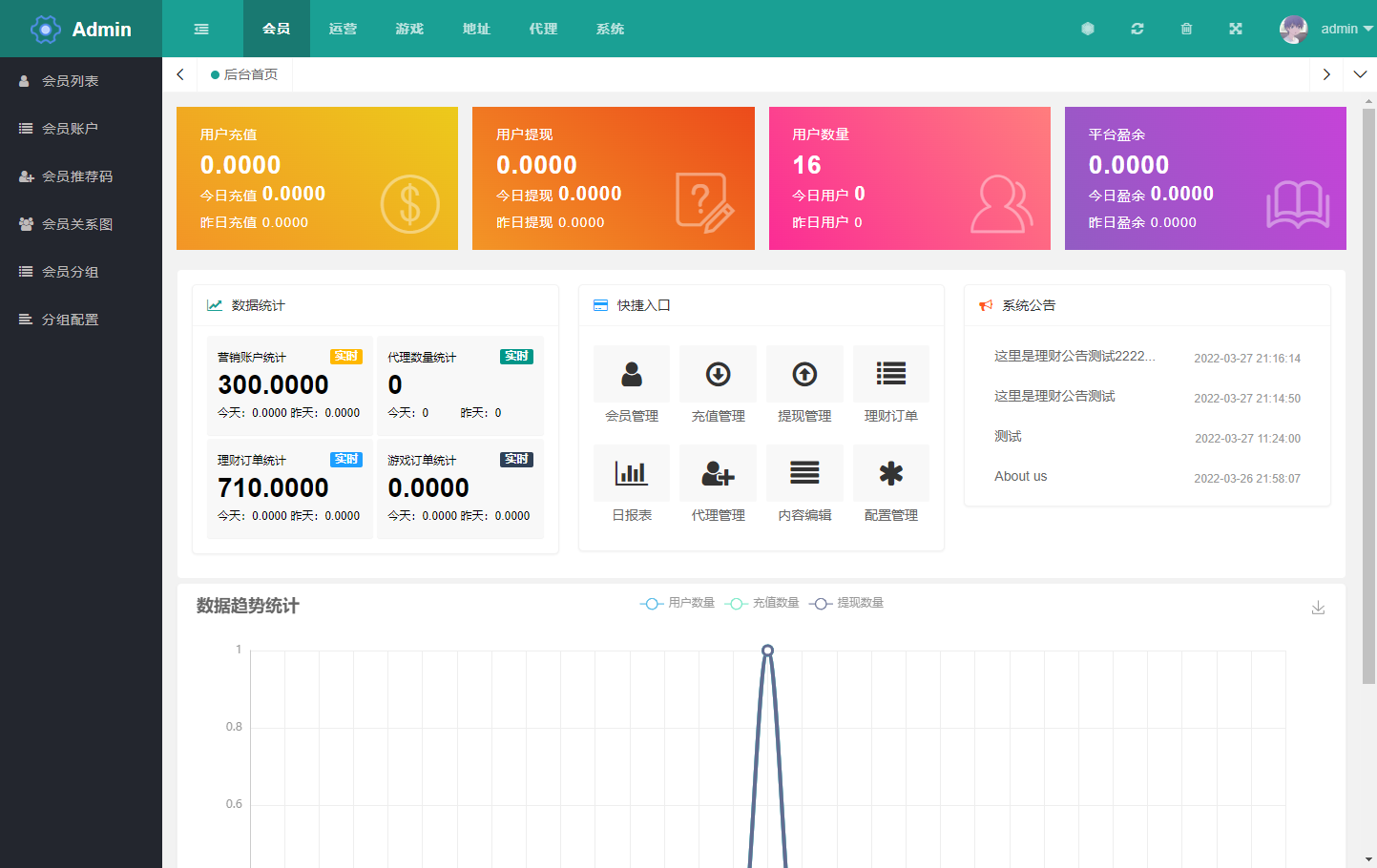Open 会员关系图 in the sidebar
Image resolution: width=1377 pixels, height=868 pixels.
[x=81, y=224]
